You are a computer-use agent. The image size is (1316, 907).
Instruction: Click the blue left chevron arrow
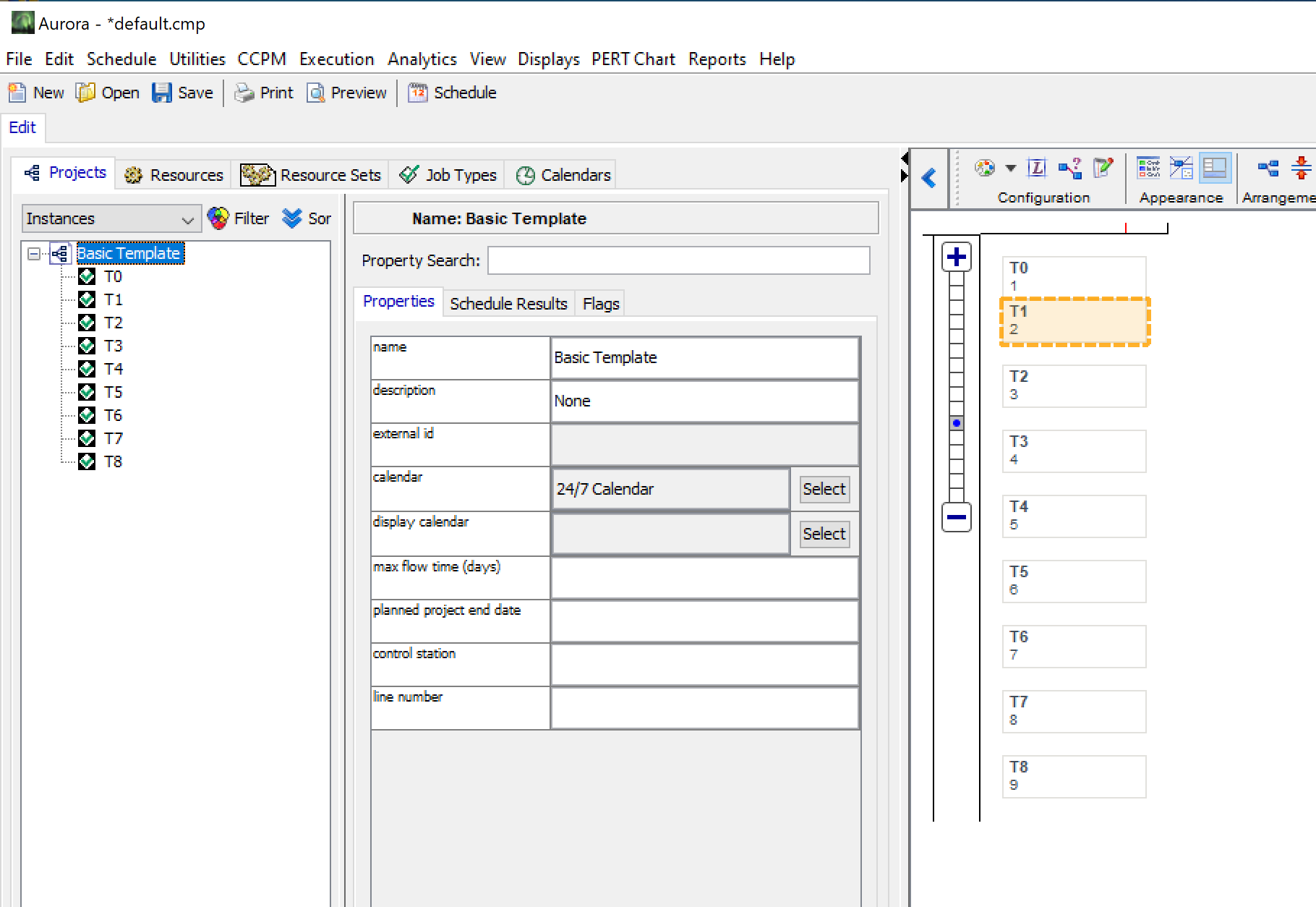[x=929, y=178]
